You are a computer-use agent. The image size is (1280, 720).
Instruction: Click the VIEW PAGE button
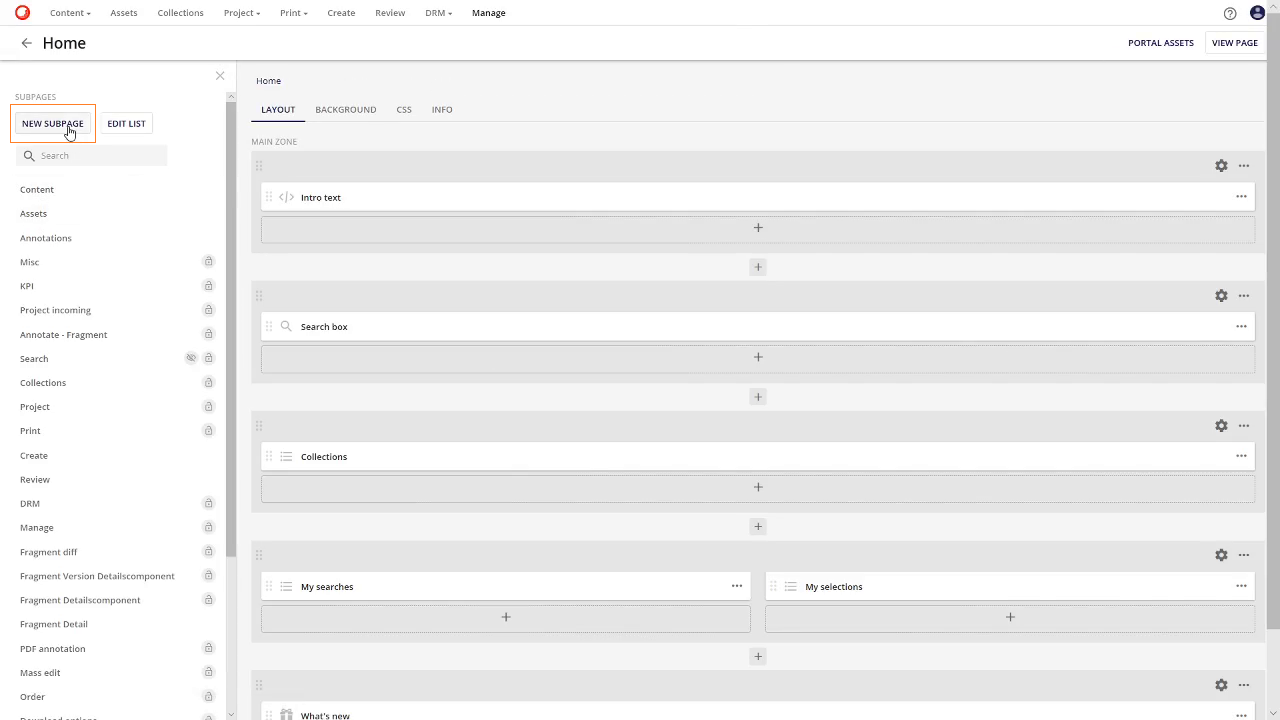pos(1234,43)
